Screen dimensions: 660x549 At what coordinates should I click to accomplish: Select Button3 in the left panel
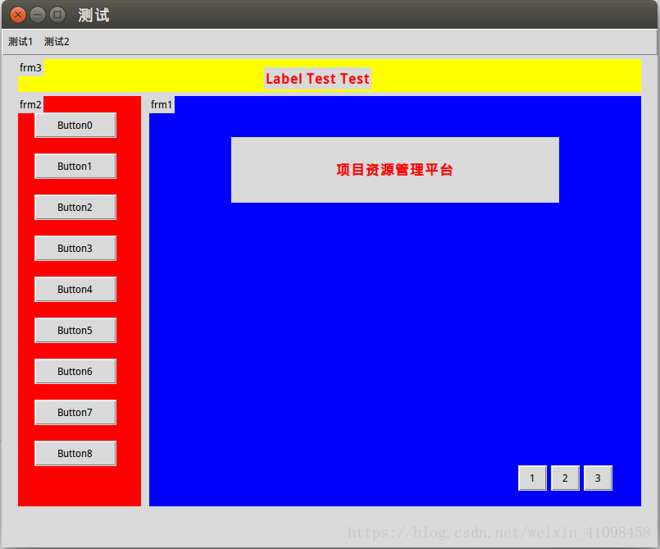point(75,248)
